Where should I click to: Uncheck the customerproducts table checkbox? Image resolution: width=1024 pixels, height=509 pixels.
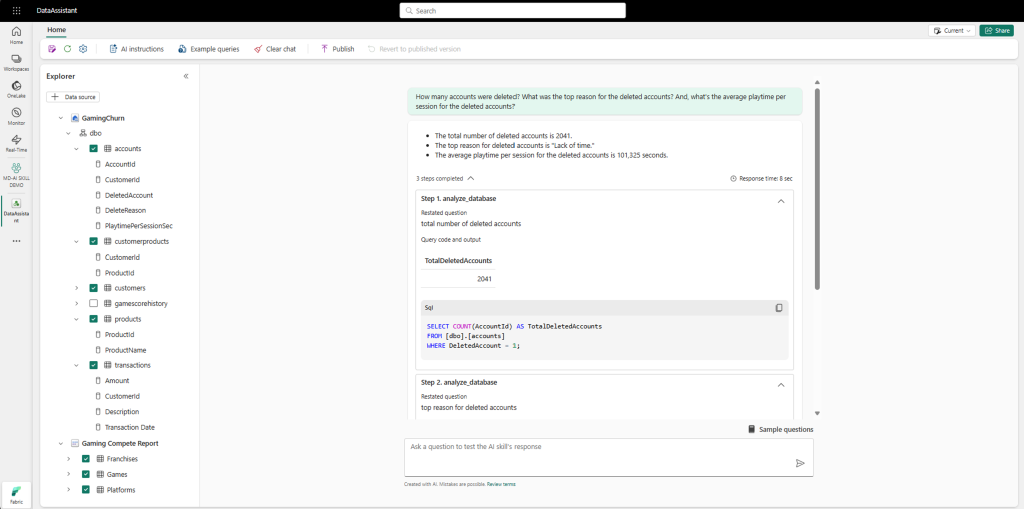(x=93, y=241)
